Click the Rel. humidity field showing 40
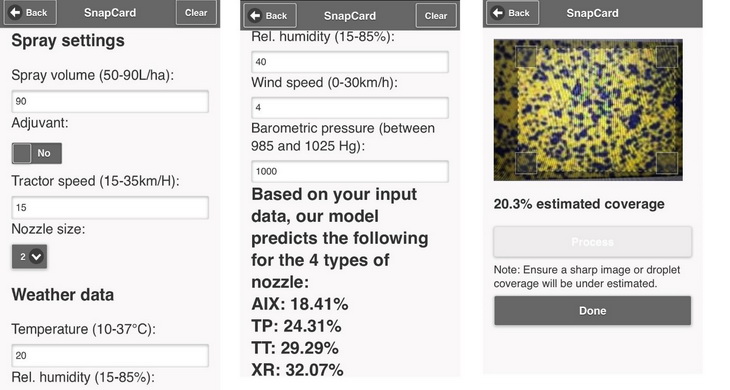Image resolution: width=730 pixels, height=390 pixels. tap(350, 62)
